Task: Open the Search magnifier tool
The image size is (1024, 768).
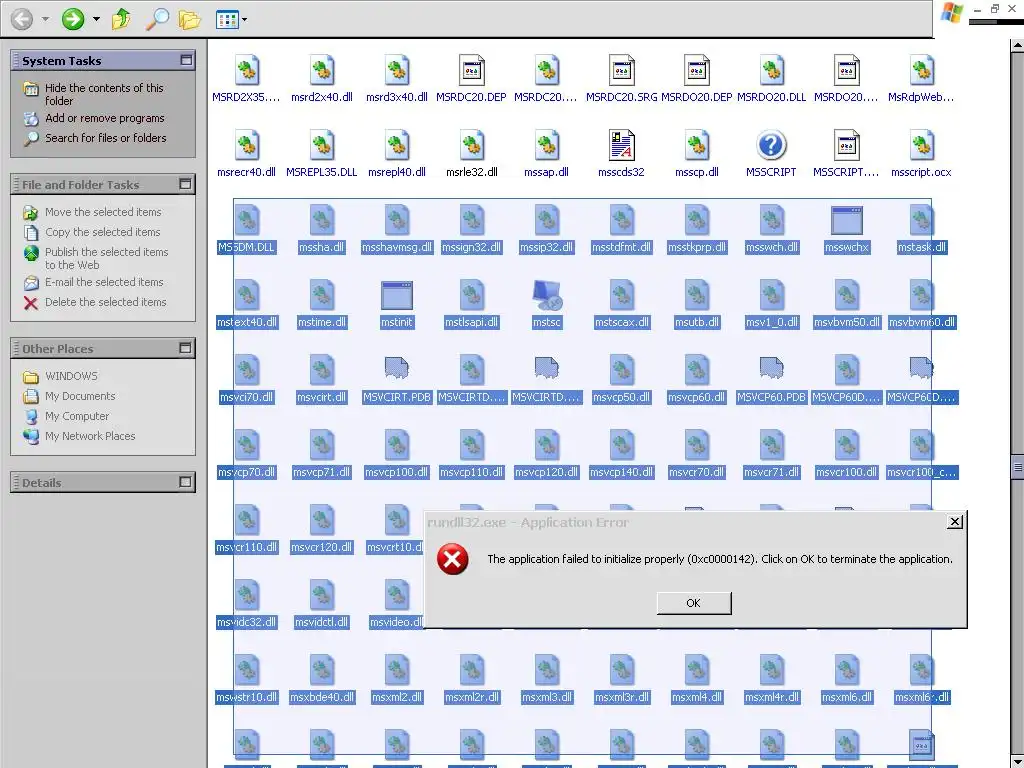Action: 157,19
